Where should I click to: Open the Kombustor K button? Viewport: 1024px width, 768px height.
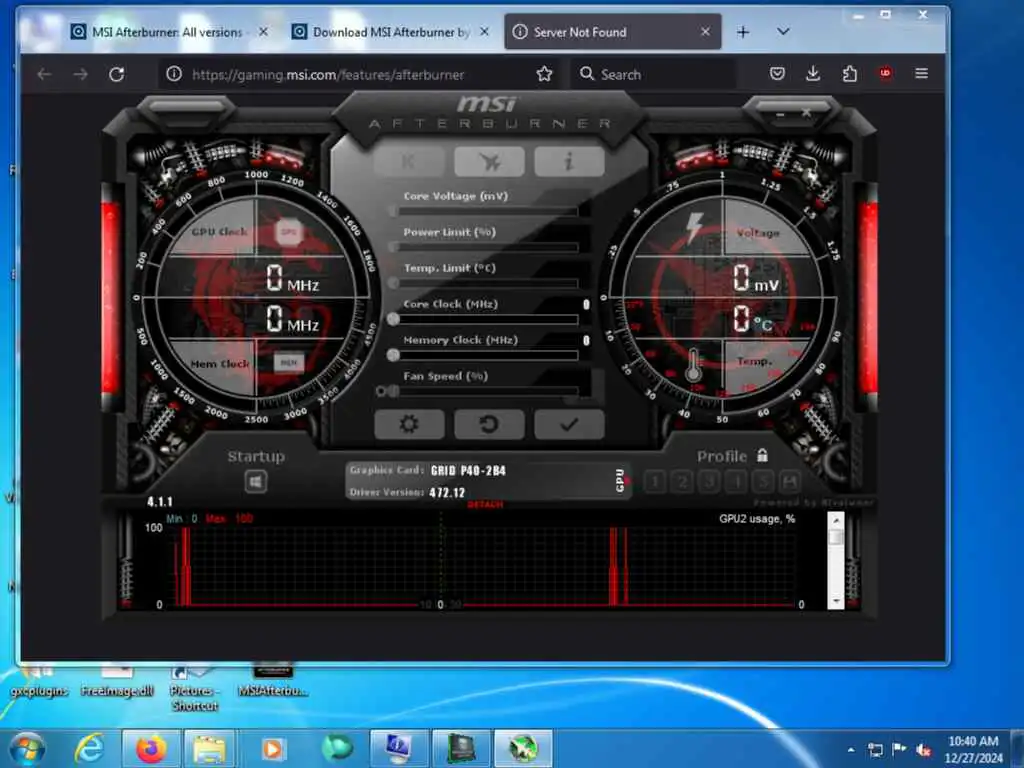coord(409,161)
